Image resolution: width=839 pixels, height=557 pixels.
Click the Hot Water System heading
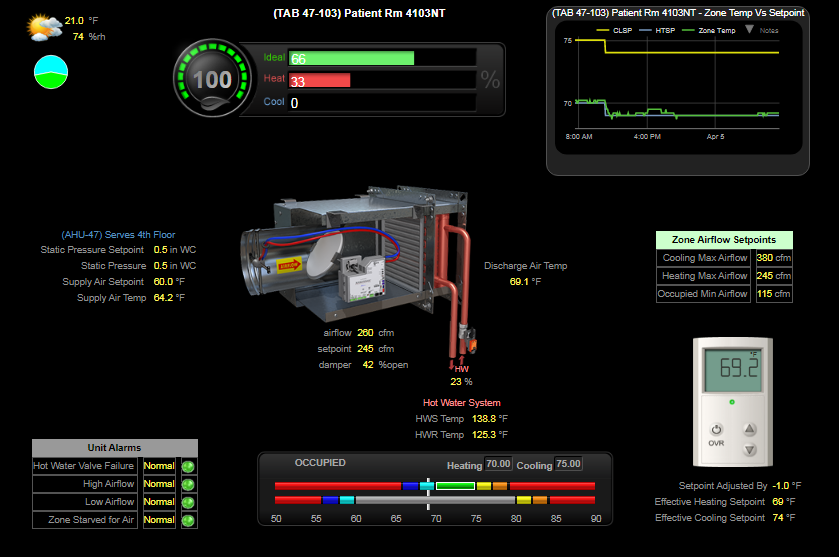click(x=461, y=403)
